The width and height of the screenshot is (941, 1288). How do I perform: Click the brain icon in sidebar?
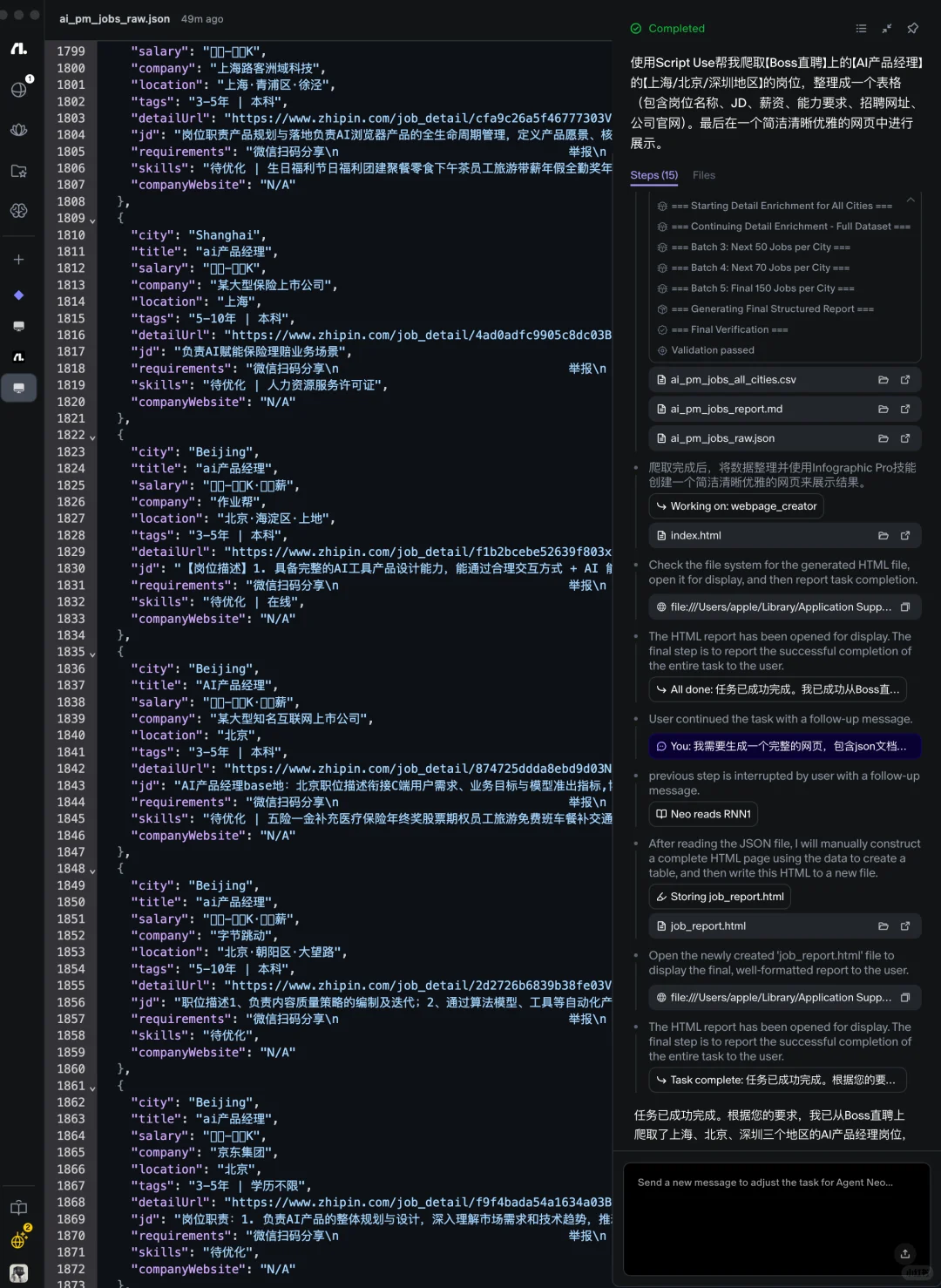(19, 211)
